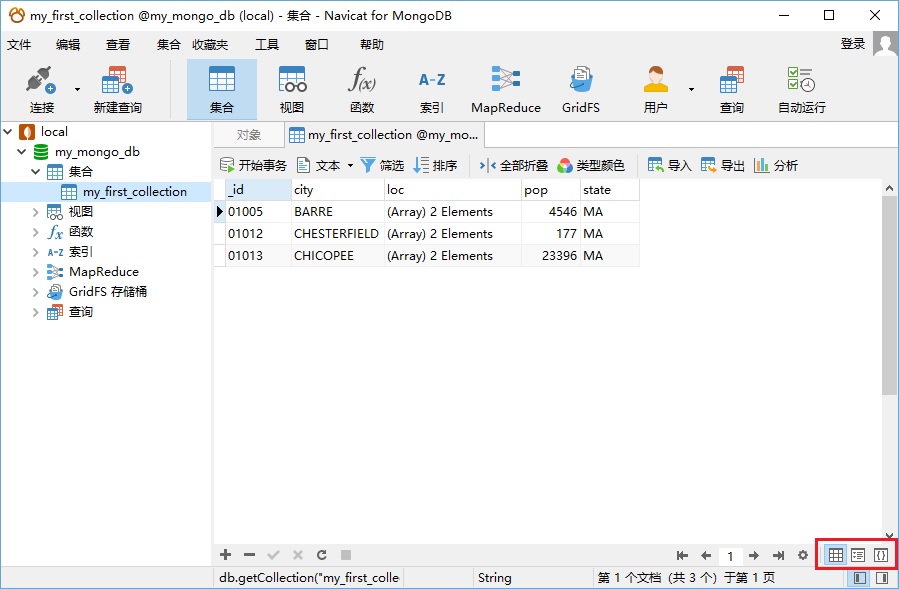Collapse the my_mongo_db database node
Image resolution: width=899 pixels, height=589 pixels.
(22, 152)
